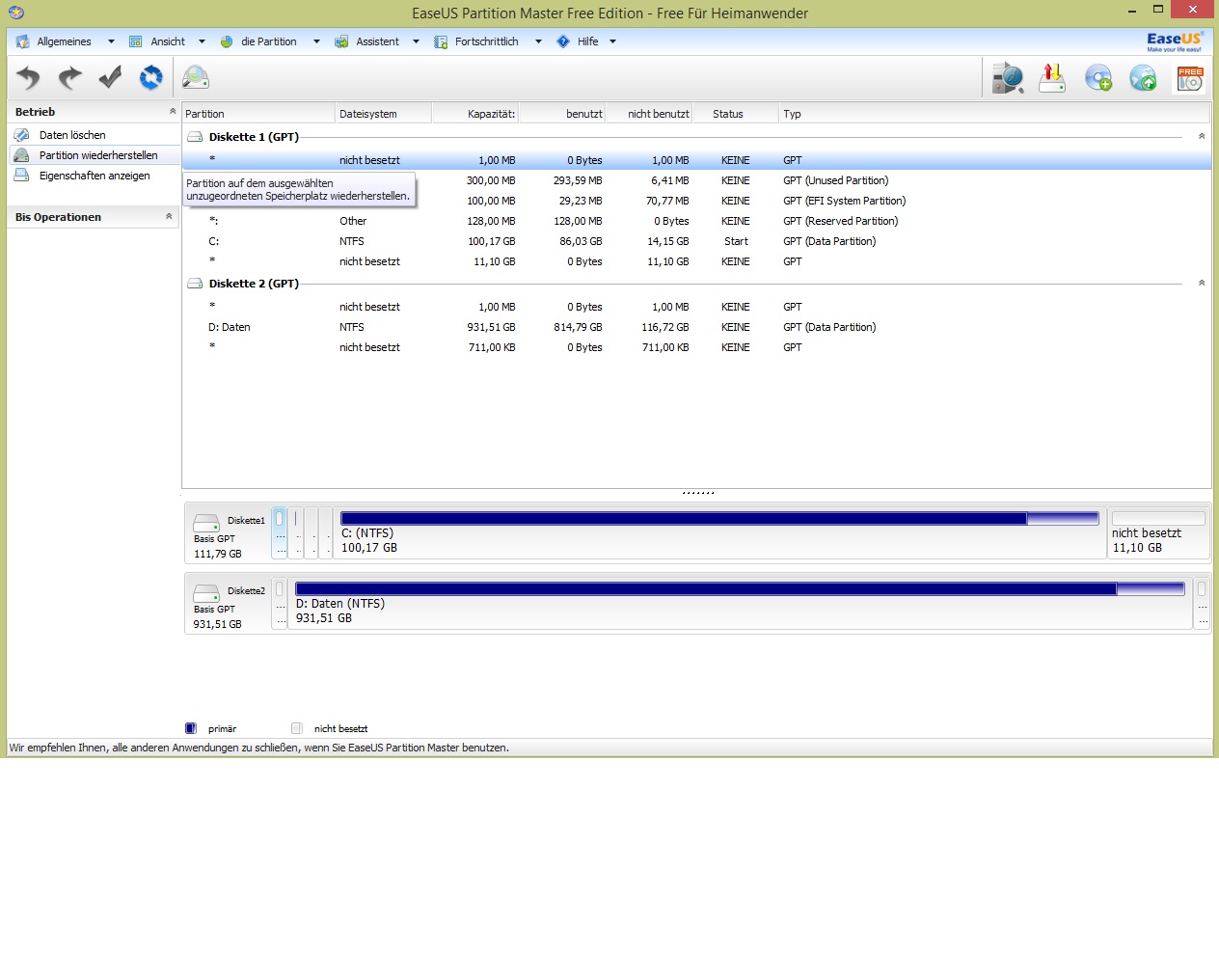Select the GPT (Unused Partition) row
The height and width of the screenshot is (980, 1219).
(x=696, y=180)
